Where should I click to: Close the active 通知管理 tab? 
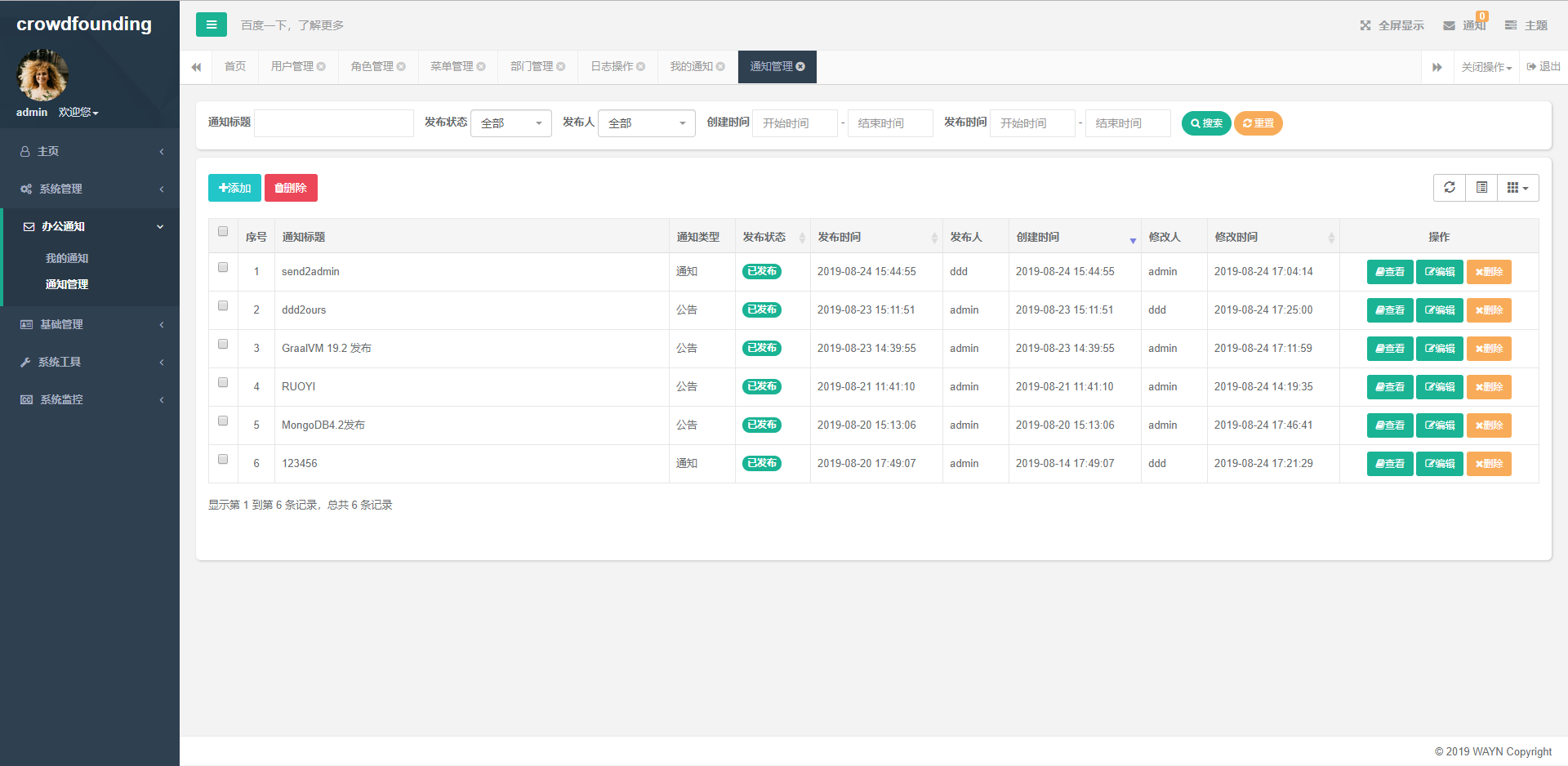pyautogui.click(x=800, y=67)
